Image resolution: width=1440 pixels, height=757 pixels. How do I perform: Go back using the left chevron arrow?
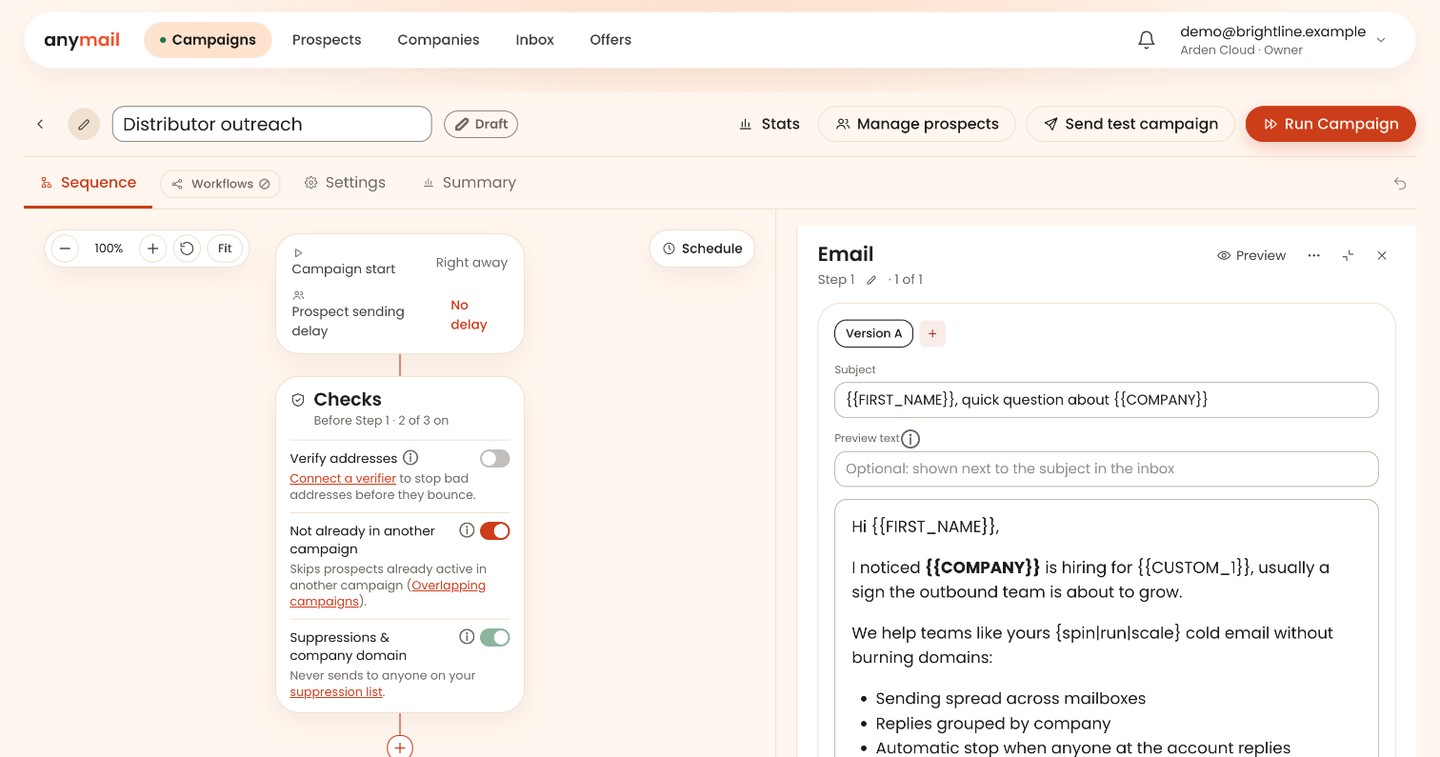click(x=40, y=124)
